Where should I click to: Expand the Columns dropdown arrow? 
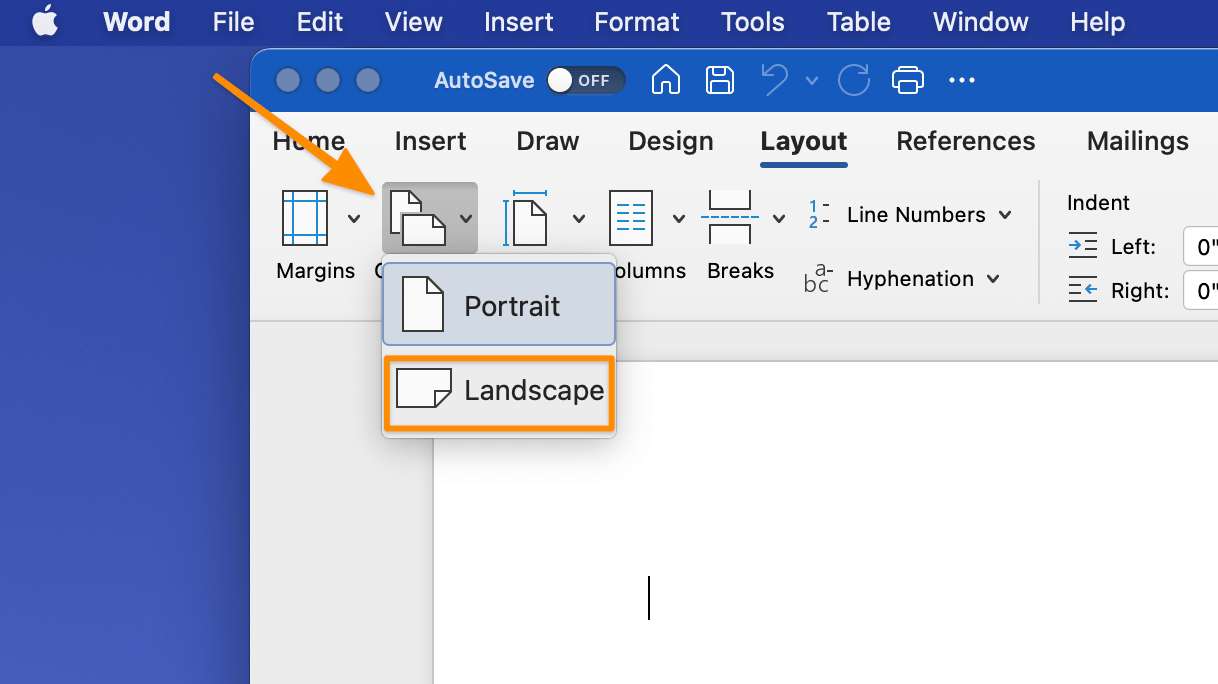(x=679, y=218)
